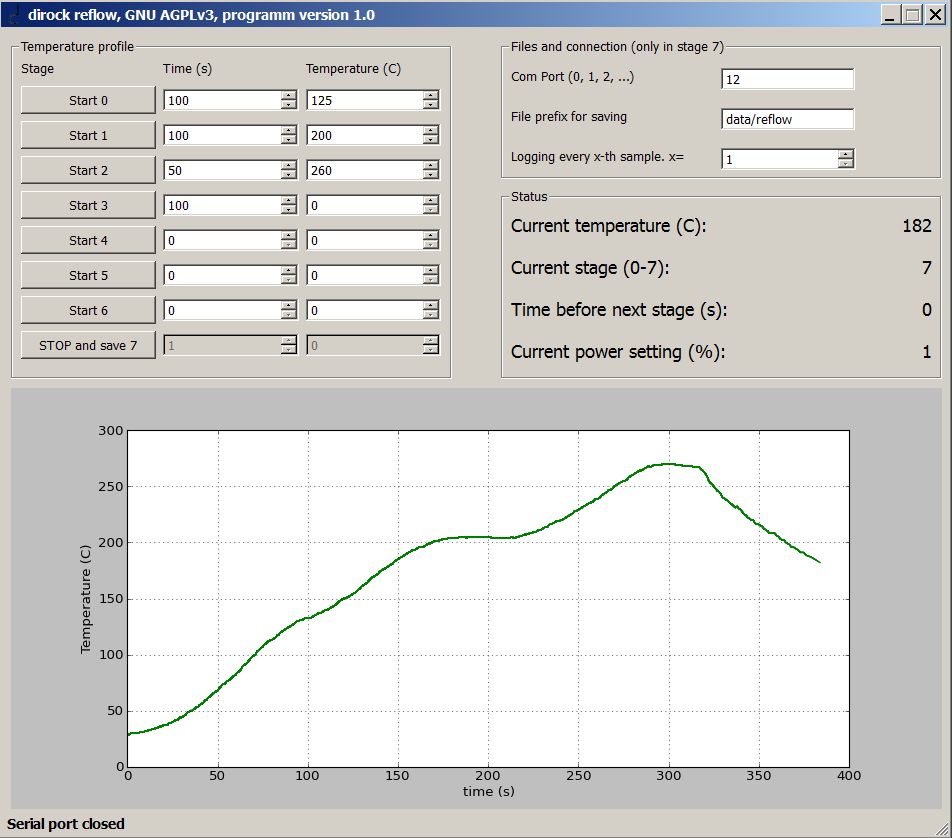The width and height of the screenshot is (952, 838).
Task: Click the Current temperature value 182
Action: click(x=917, y=226)
